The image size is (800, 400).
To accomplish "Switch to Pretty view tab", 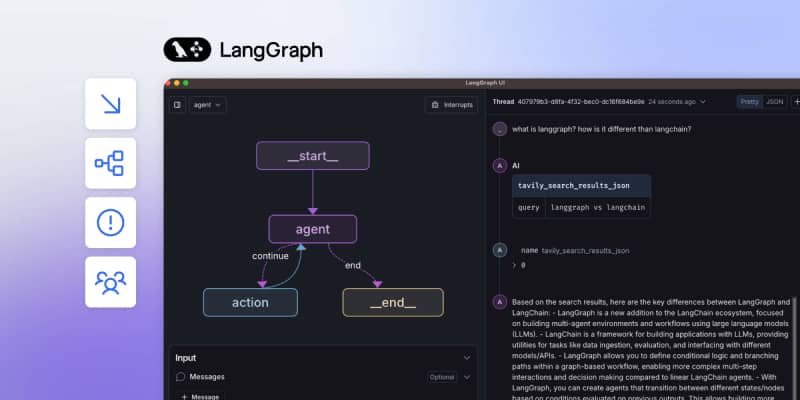I will [749, 102].
